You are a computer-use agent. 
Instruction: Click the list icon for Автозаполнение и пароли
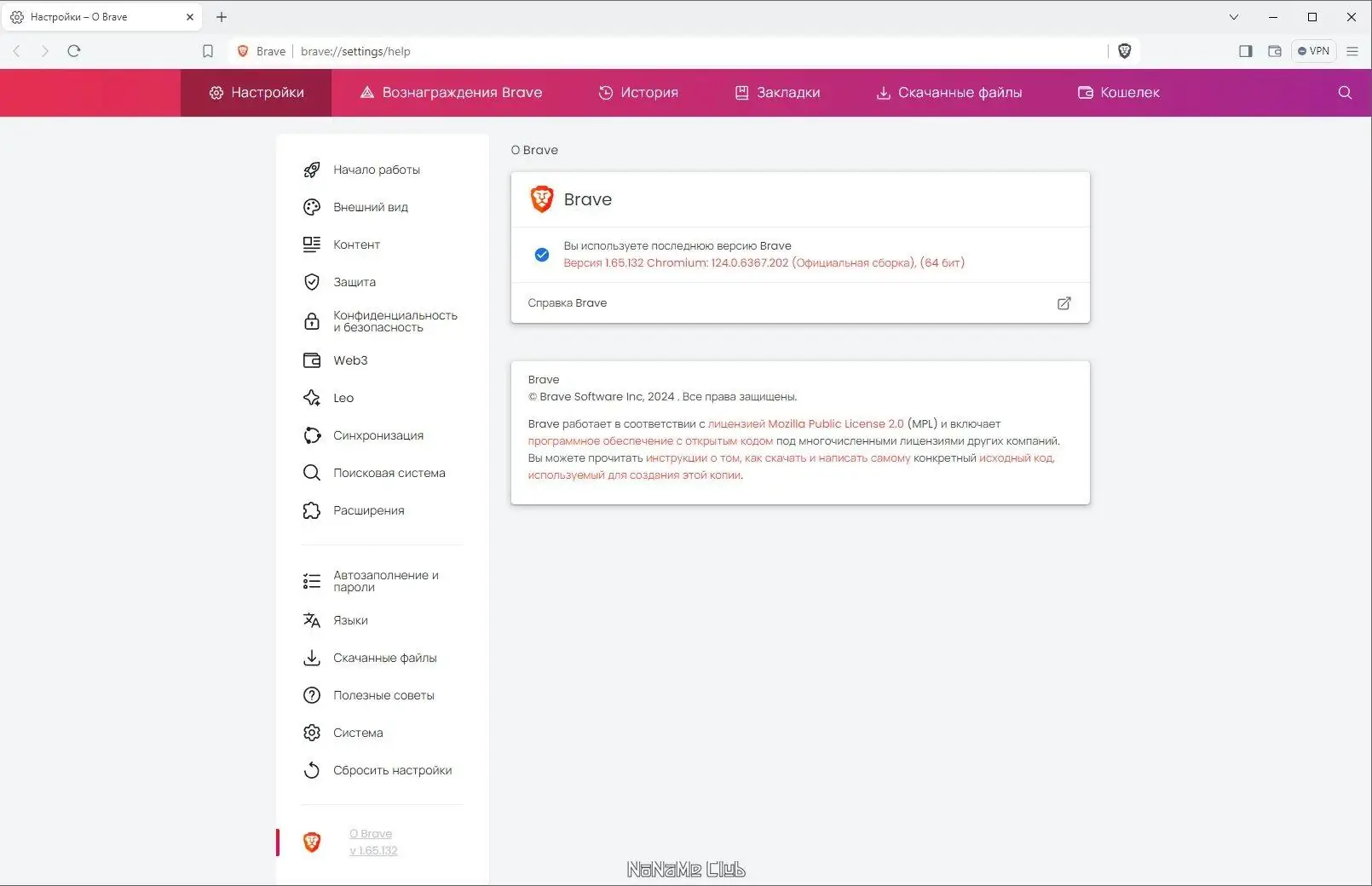tap(312, 581)
